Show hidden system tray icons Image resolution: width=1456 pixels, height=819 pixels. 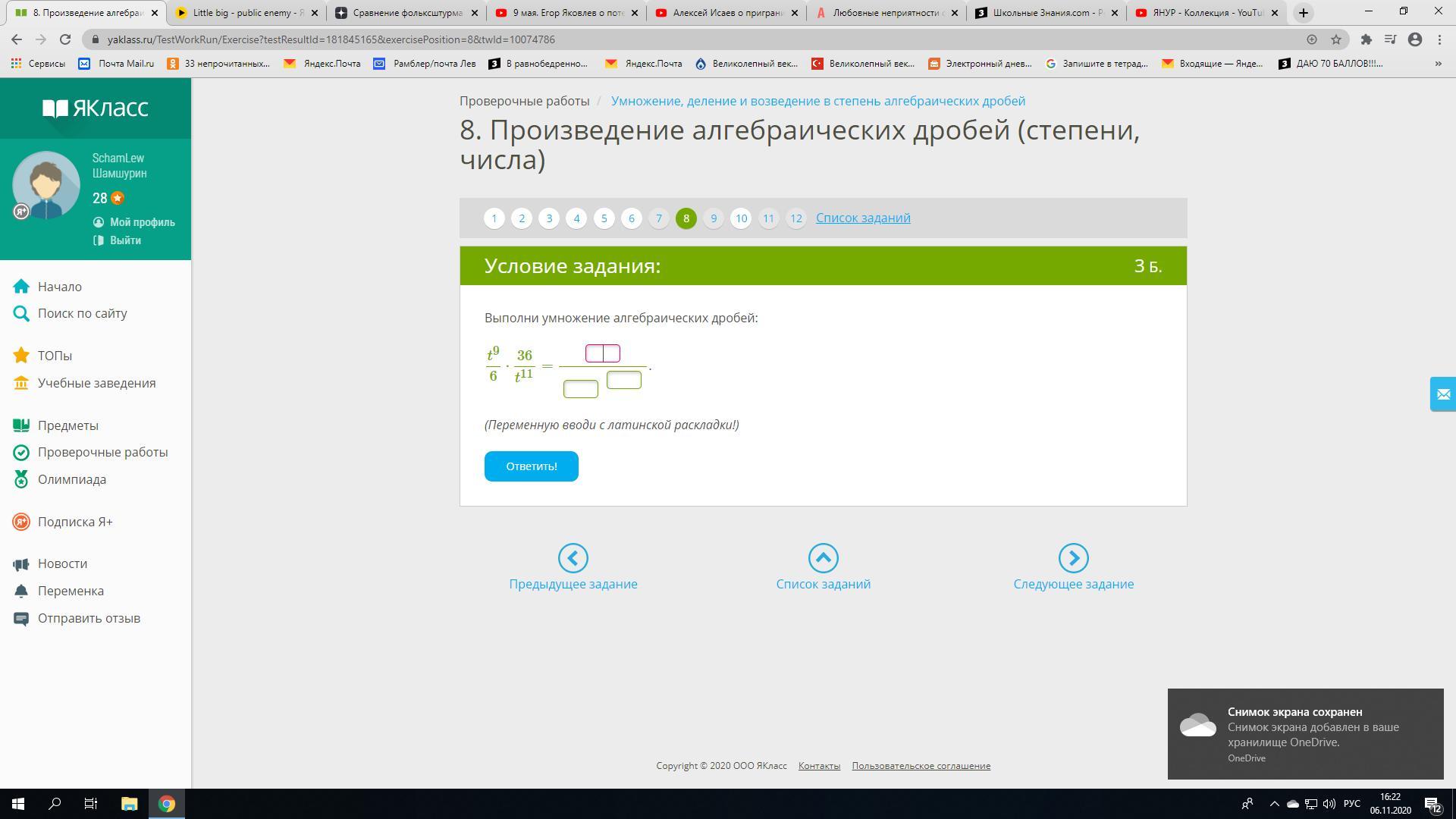pyautogui.click(x=1274, y=804)
